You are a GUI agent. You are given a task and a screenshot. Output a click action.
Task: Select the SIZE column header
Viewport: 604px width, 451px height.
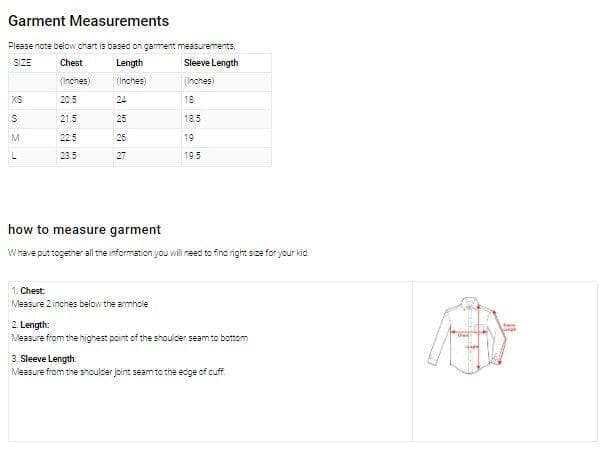tap(22, 62)
